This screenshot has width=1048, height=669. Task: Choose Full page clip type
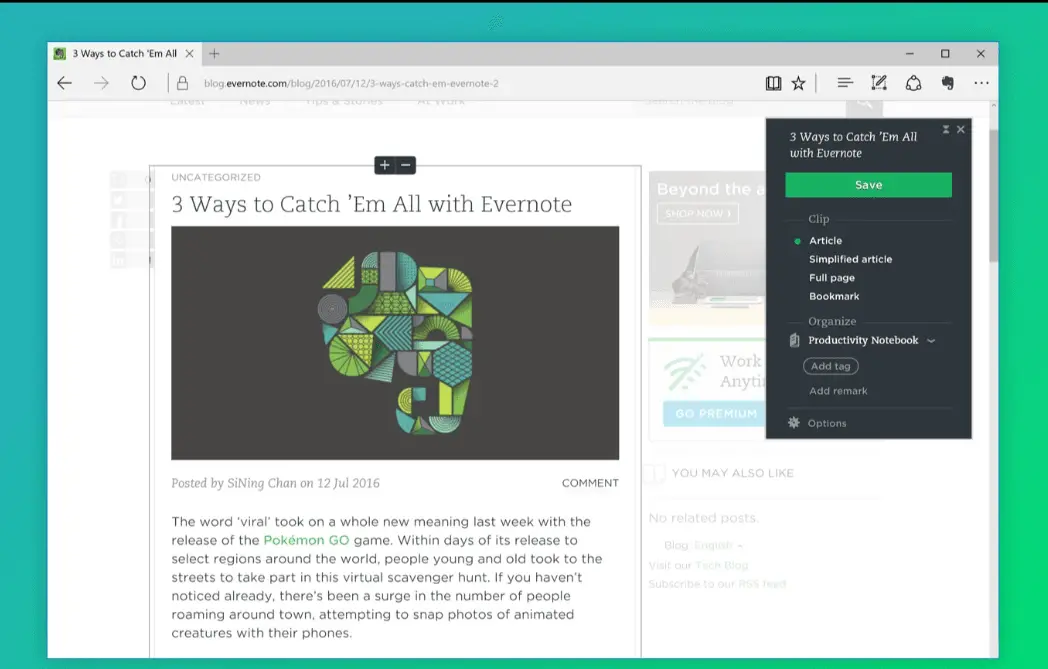(x=831, y=278)
